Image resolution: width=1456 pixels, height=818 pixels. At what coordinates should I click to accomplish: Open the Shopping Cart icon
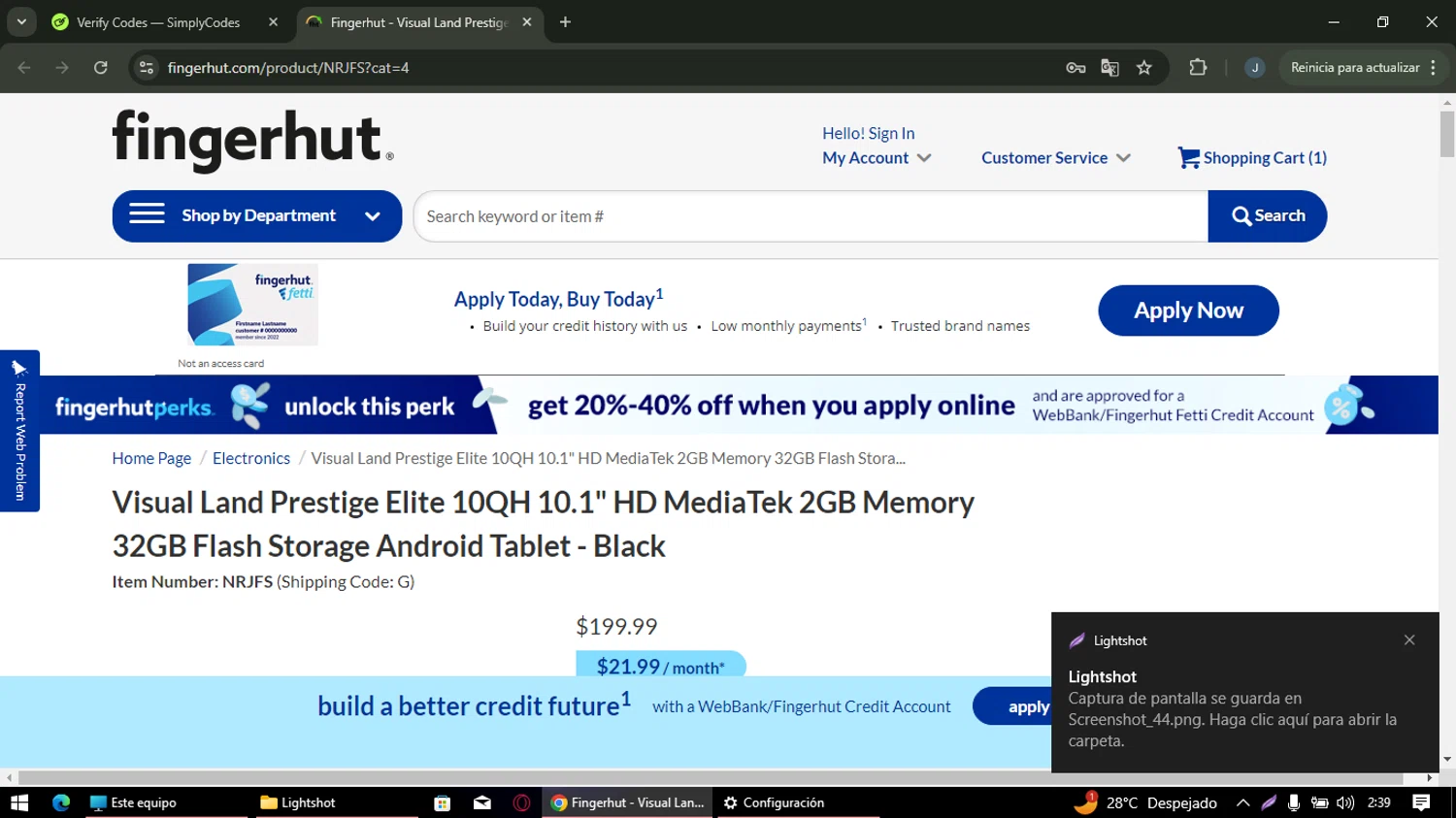click(1188, 157)
